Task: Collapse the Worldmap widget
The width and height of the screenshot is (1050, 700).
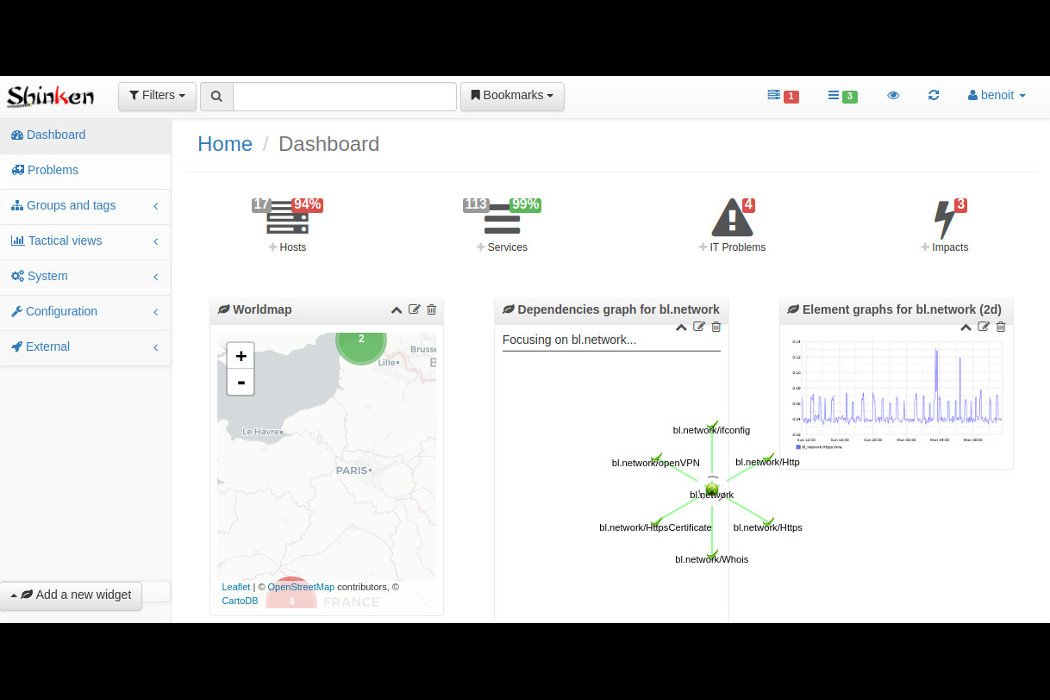Action: (397, 310)
